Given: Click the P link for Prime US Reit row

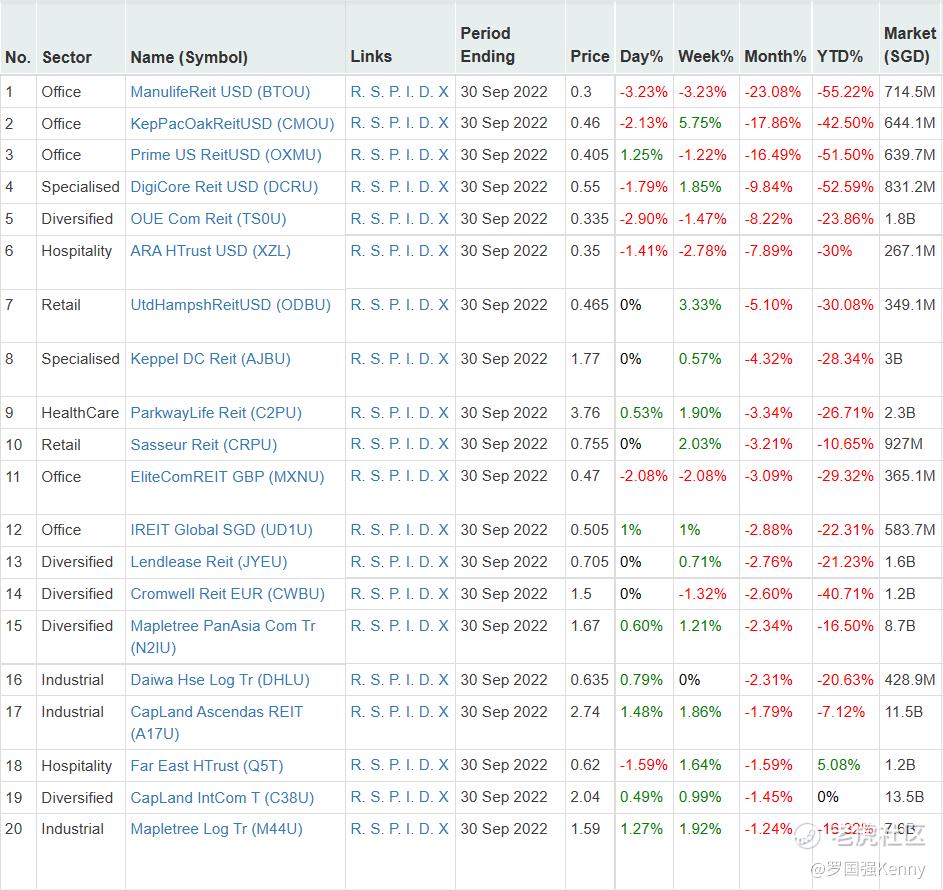Looking at the screenshot, I should [394, 155].
